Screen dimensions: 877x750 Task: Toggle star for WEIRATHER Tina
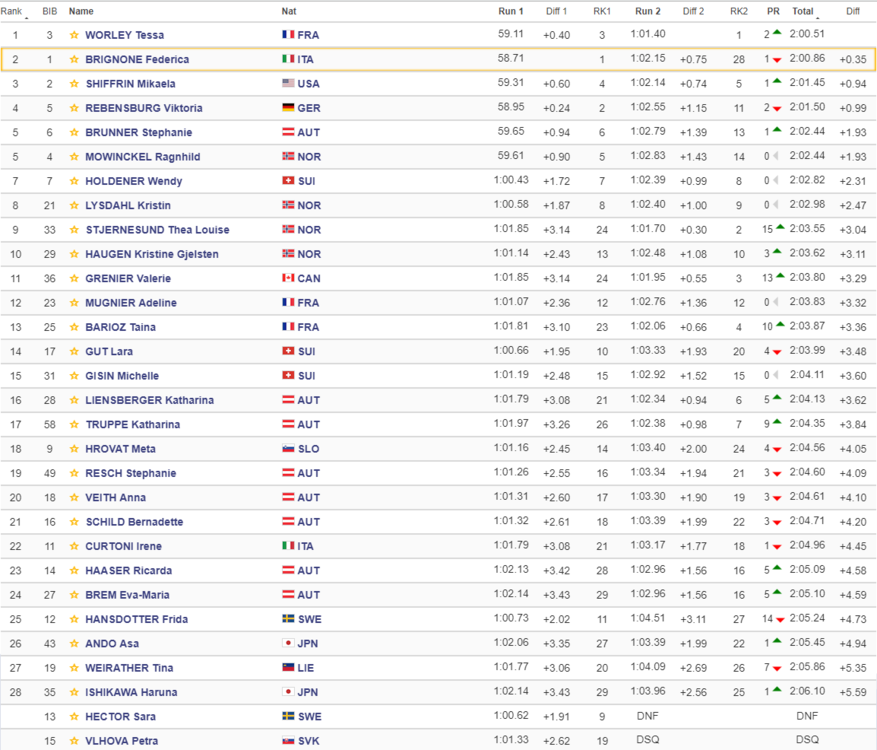coord(74,668)
